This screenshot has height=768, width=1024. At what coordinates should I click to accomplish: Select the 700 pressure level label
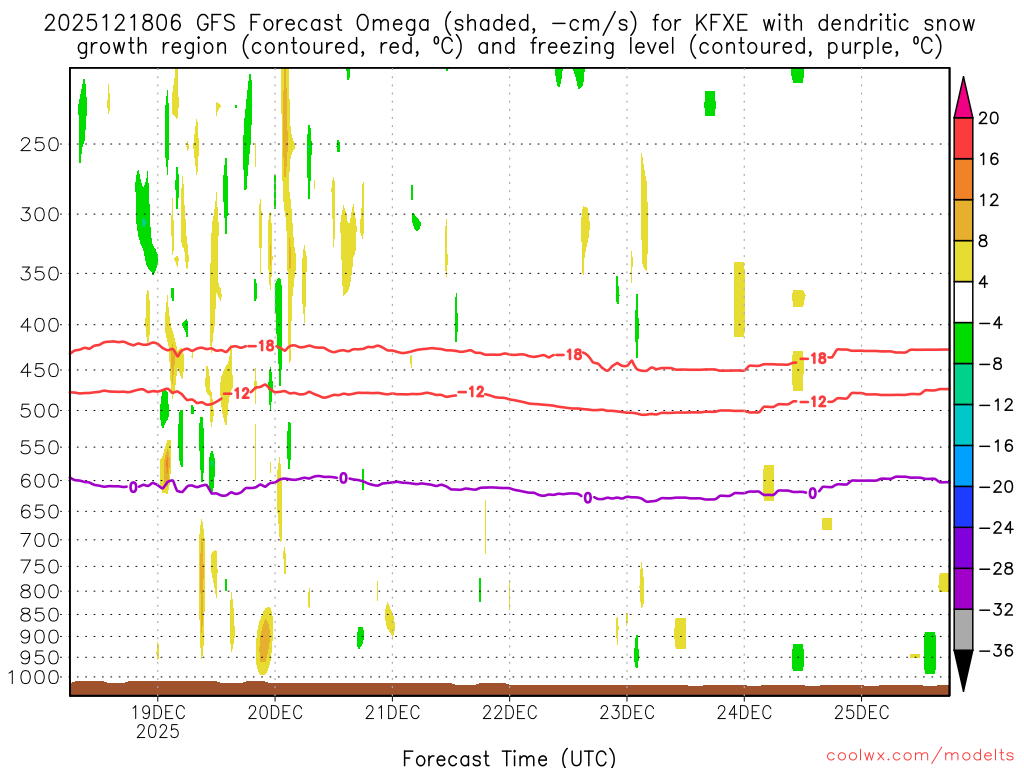tap(40, 540)
